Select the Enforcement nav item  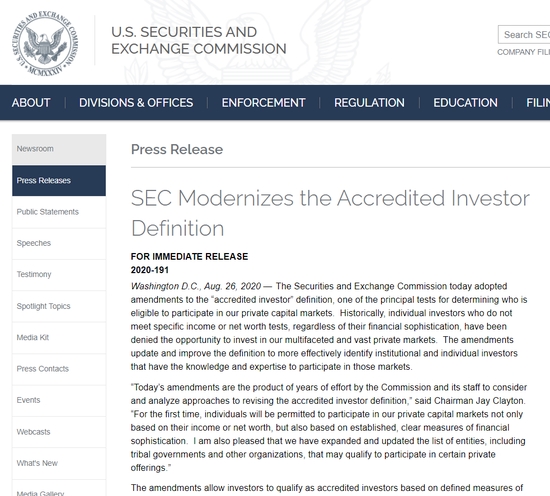[263, 103]
